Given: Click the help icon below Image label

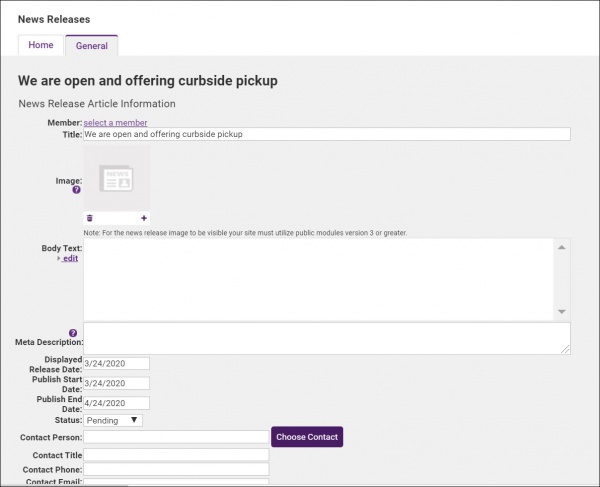Looking at the screenshot, I should (76, 190).
